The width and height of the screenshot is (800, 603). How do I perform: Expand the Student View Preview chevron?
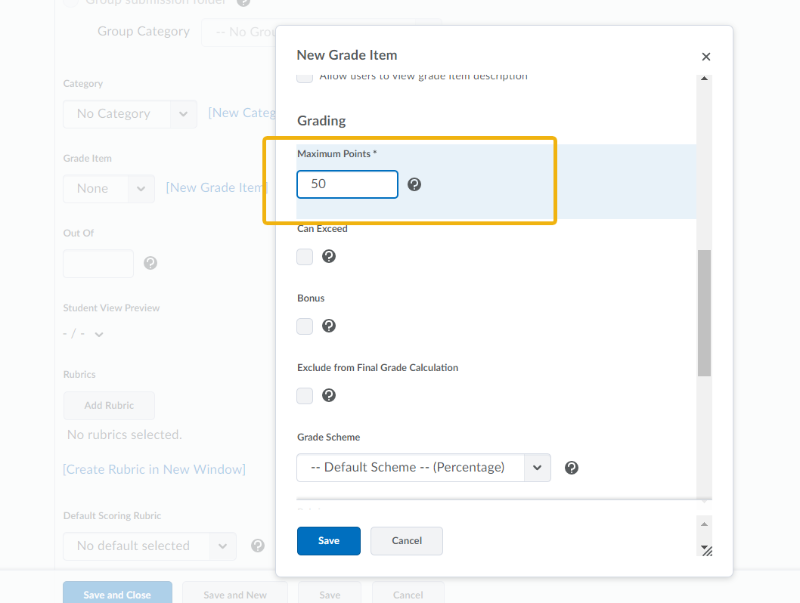click(99, 334)
